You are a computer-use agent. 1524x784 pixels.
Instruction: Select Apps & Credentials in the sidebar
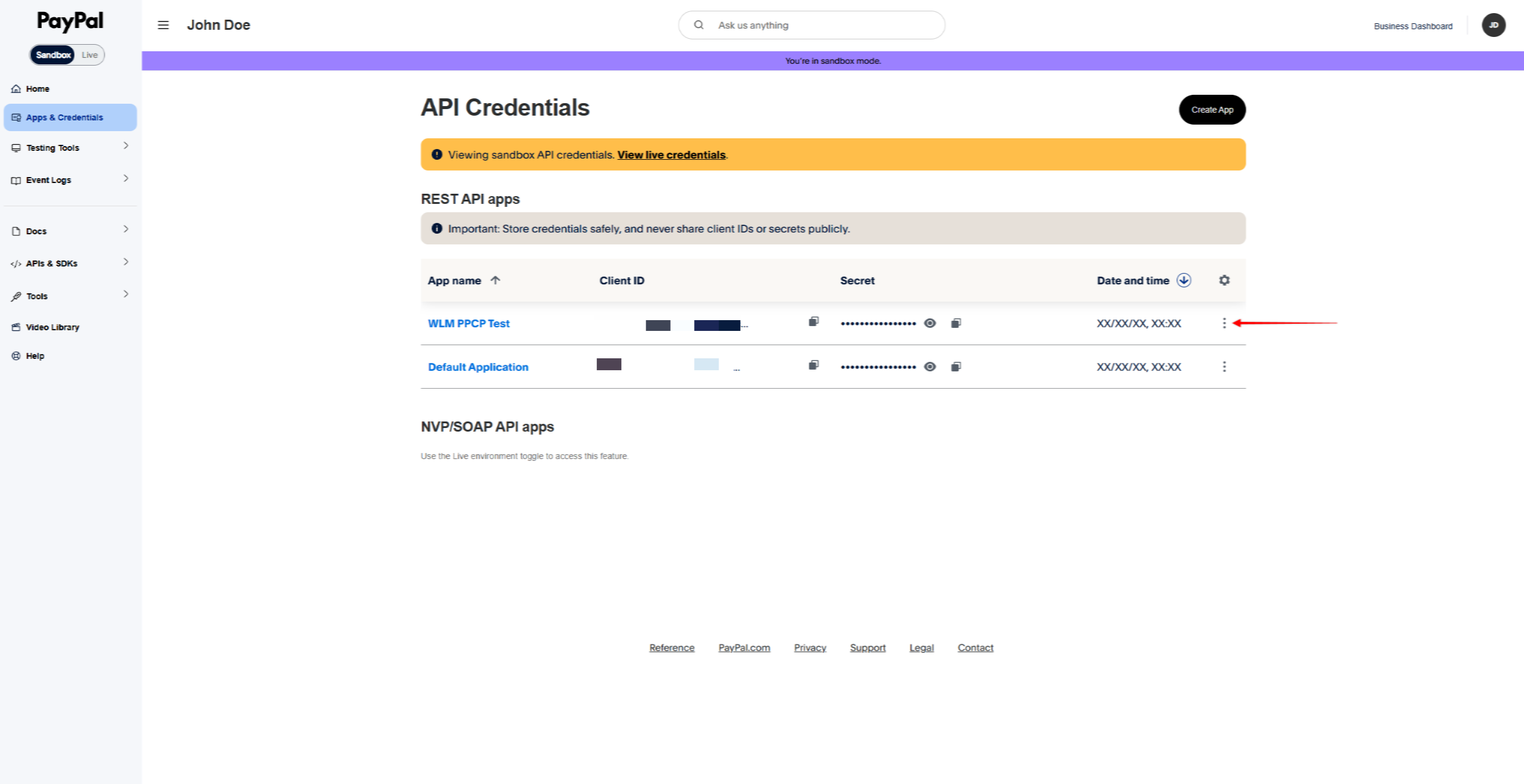pos(70,117)
